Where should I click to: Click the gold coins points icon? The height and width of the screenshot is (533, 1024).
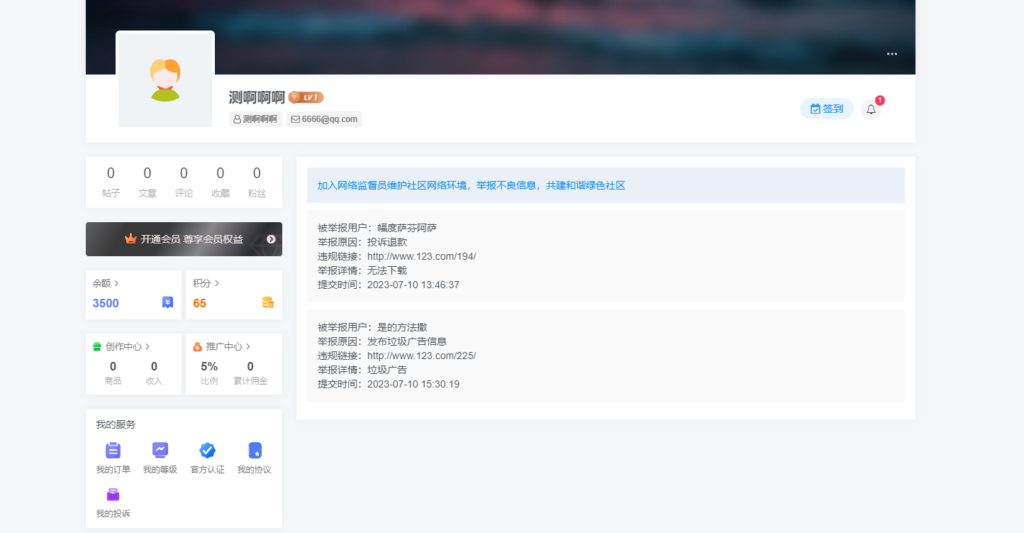coord(268,302)
